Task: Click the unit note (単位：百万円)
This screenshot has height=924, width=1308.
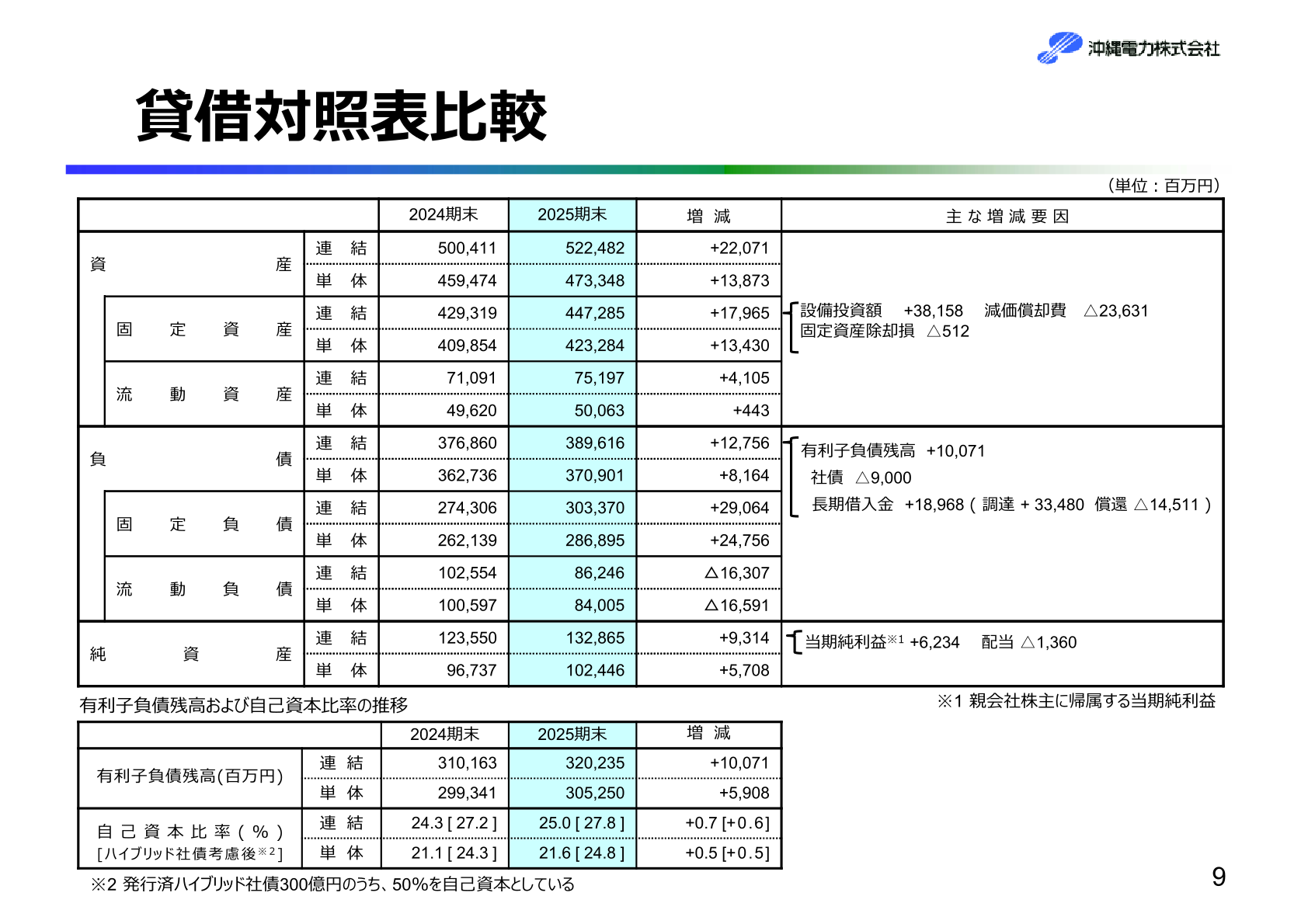Action: [x=1164, y=185]
